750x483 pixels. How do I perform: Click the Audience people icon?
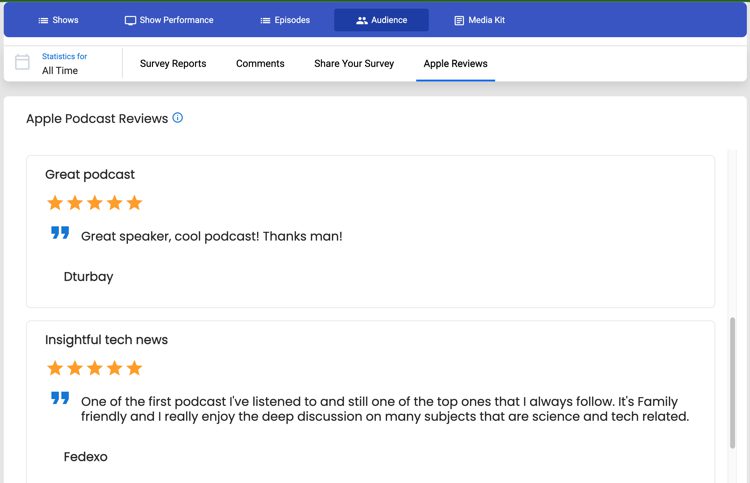point(362,20)
